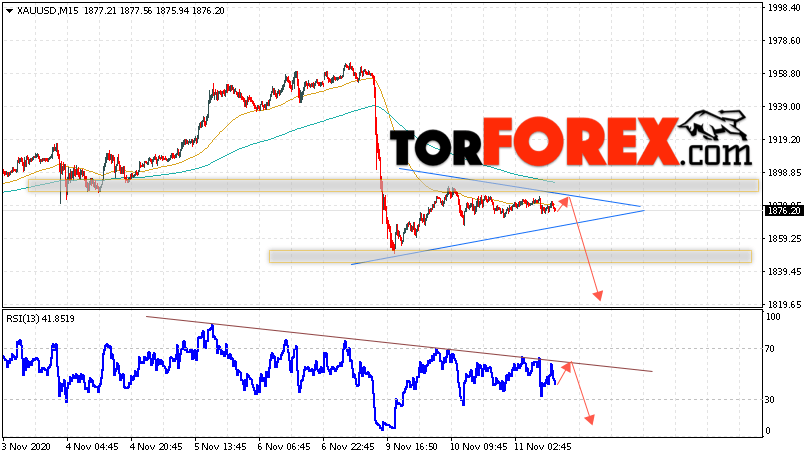Viewport: 808px width, 458px height.
Task: Click the 1859.25 price axis label
Action: click(x=784, y=239)
